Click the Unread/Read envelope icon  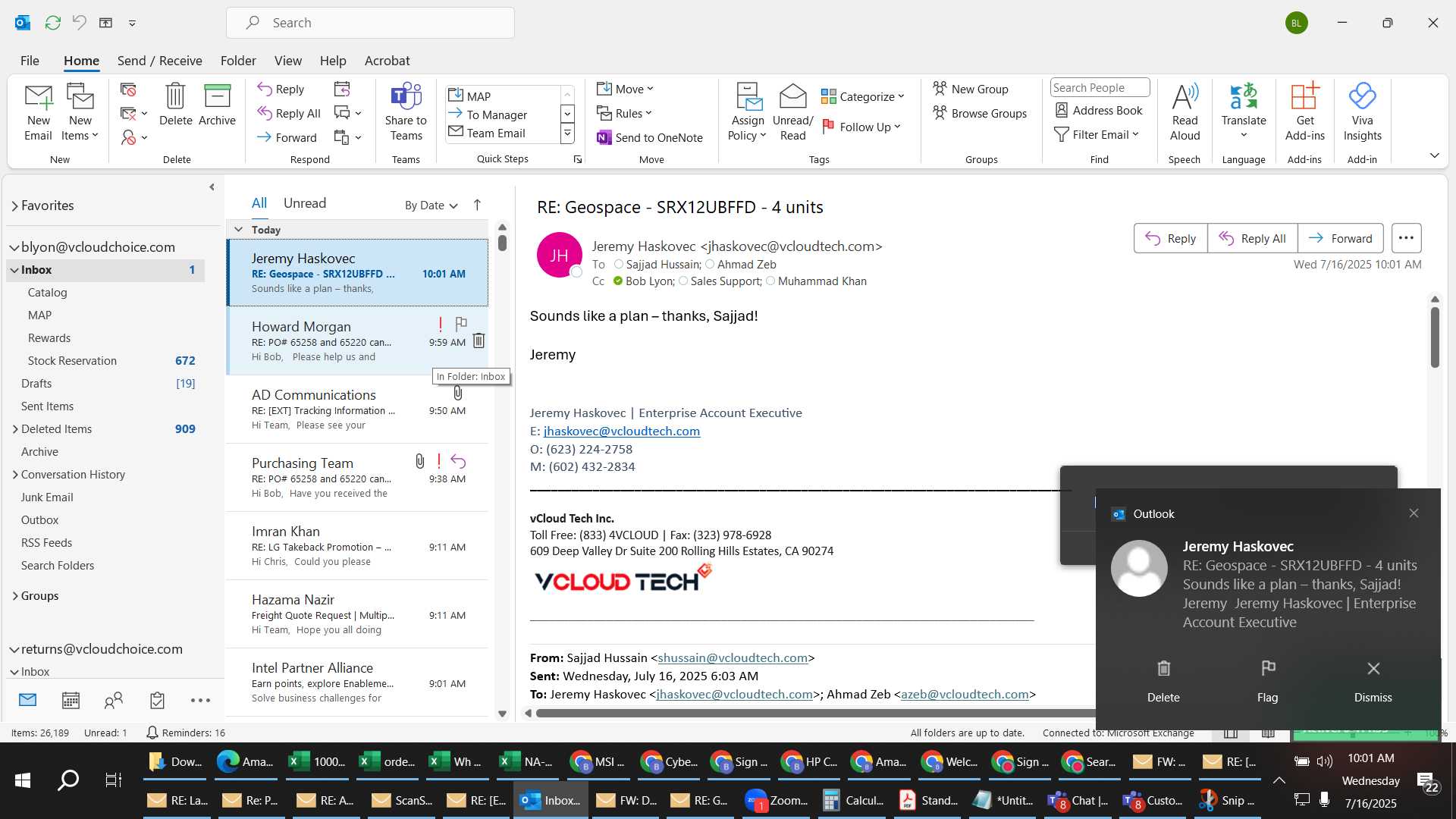tap(792, 112)
